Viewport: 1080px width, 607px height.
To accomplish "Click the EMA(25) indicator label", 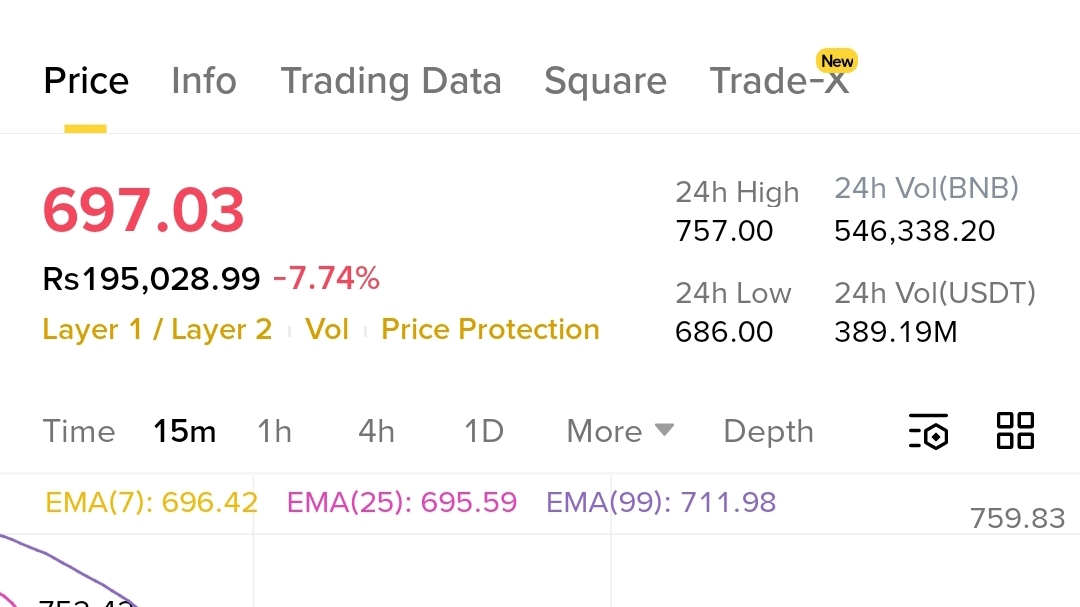I will click(x=402, y=502).
